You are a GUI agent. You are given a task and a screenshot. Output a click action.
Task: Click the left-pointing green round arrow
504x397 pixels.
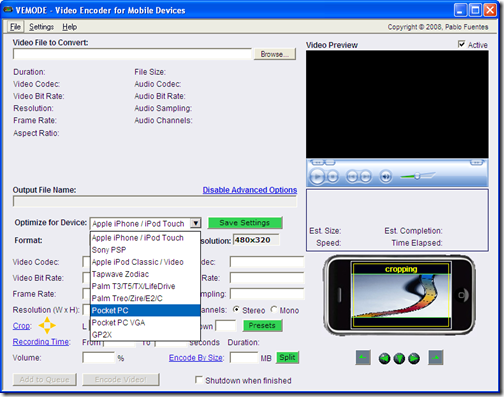coord(384,358)
